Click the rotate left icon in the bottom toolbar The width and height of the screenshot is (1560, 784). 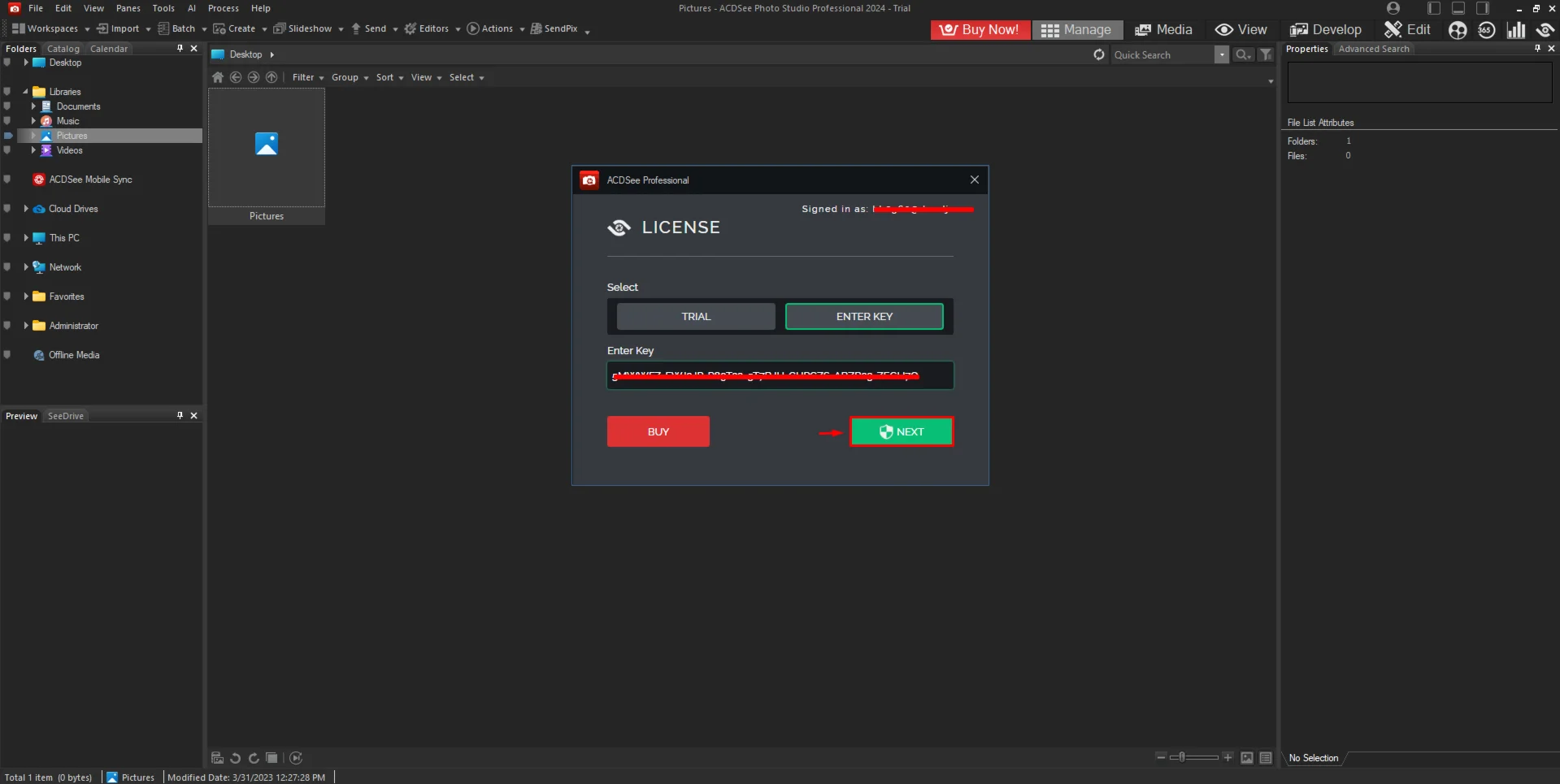235,758
